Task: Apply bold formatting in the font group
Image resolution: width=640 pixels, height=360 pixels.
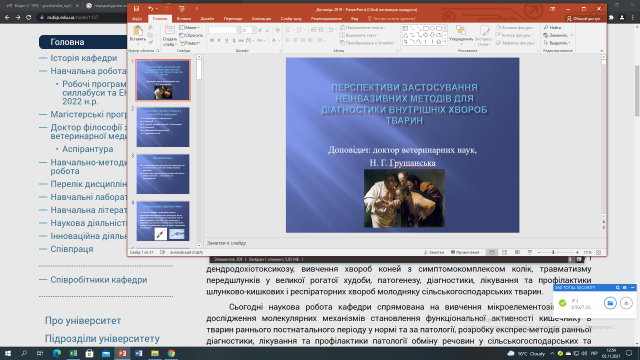Action: click(x=211, y=40)
